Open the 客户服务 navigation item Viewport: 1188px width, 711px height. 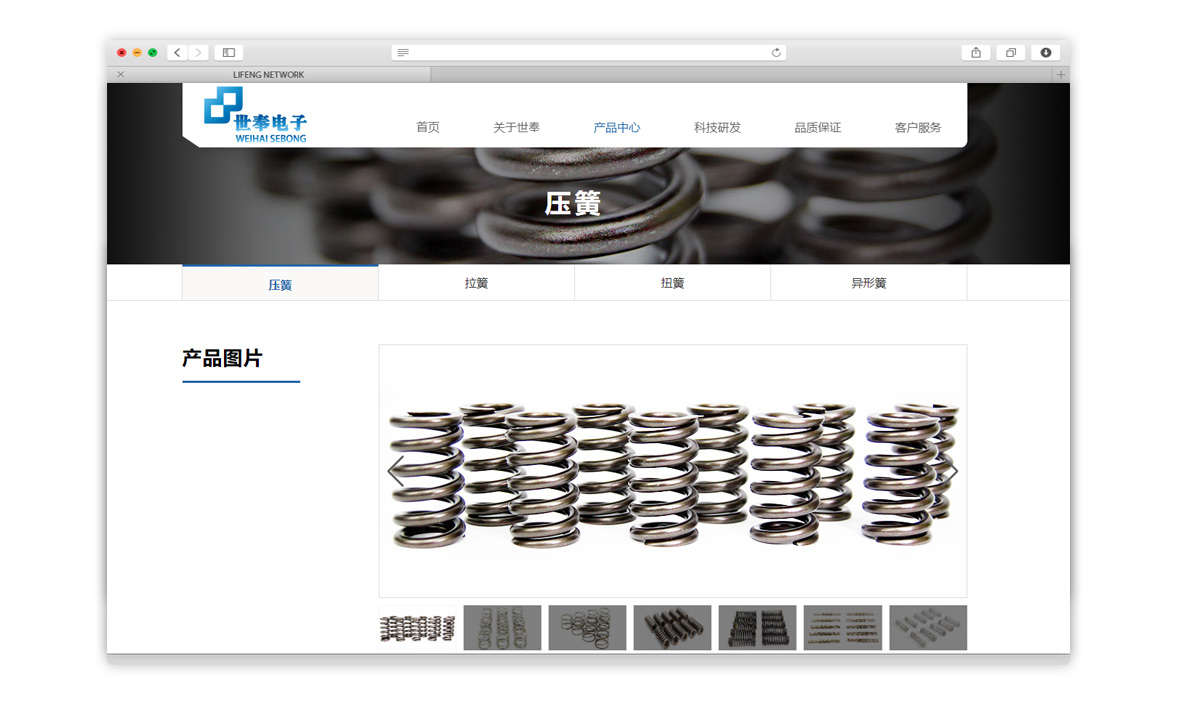click(918, 127)
